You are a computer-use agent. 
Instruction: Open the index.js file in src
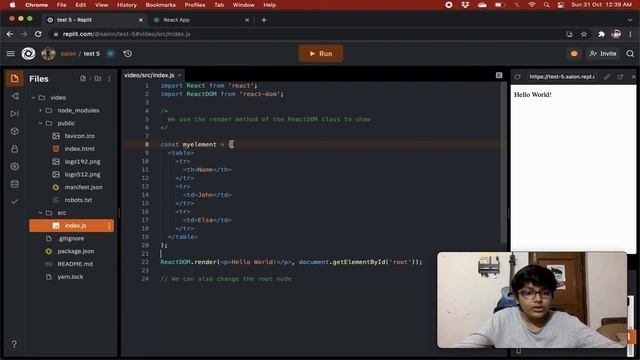pyautogui.click(x=72, y=226)
